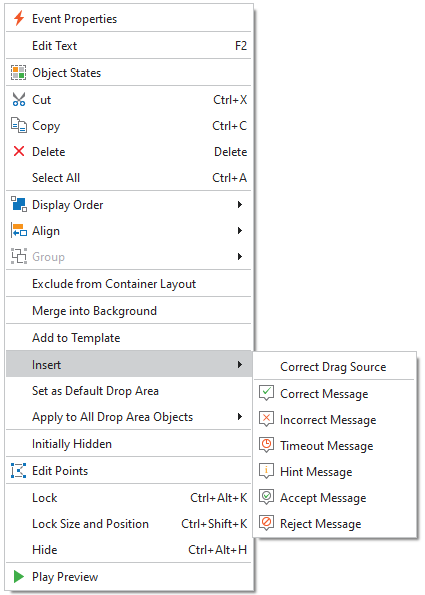Click the Timeout Message clock icon
Viewport: 425px width, 595px height.
pyautogui.click(x=266, y=445)
